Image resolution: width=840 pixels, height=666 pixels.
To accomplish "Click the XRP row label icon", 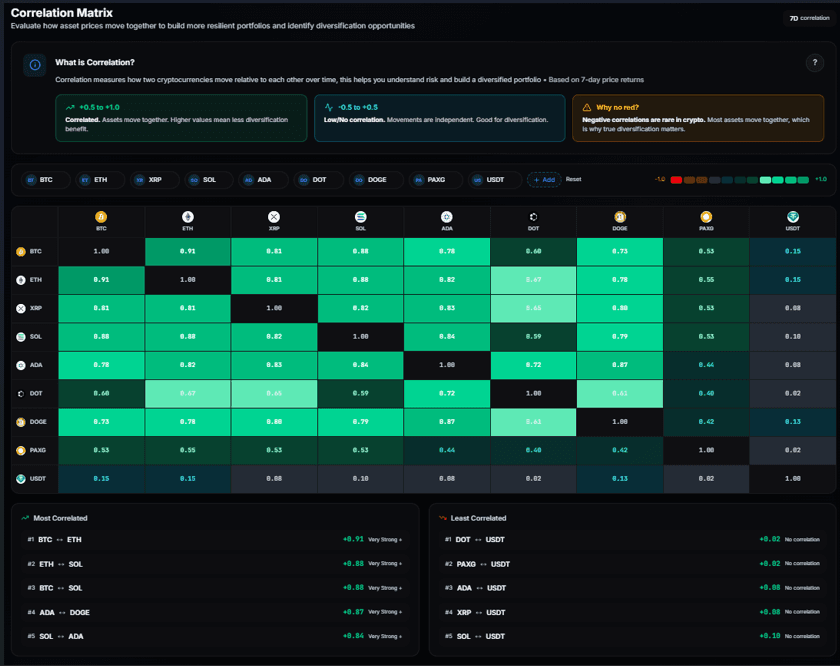I will (21, 309).
